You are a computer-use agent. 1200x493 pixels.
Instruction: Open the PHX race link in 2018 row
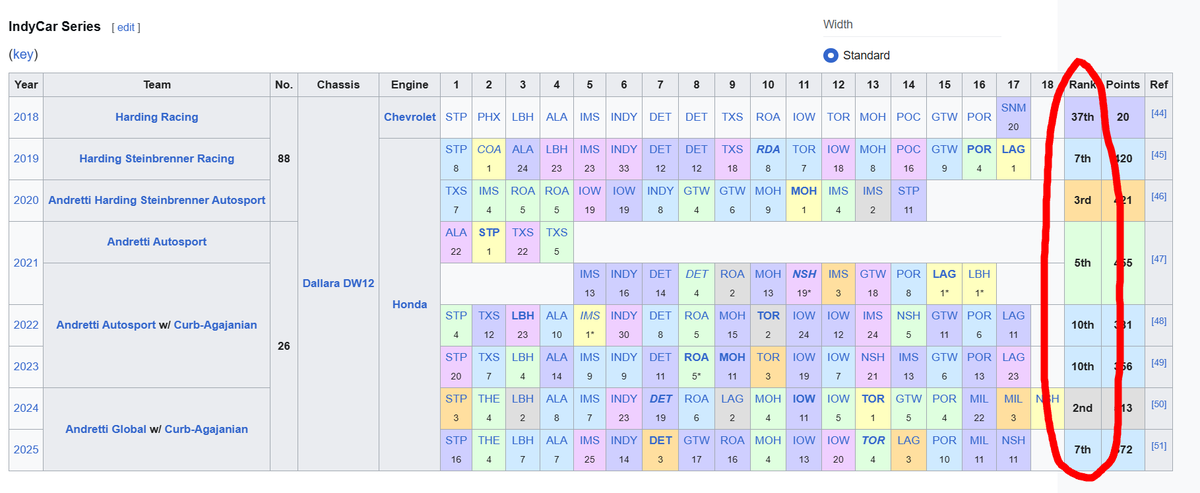click(489, 117)
